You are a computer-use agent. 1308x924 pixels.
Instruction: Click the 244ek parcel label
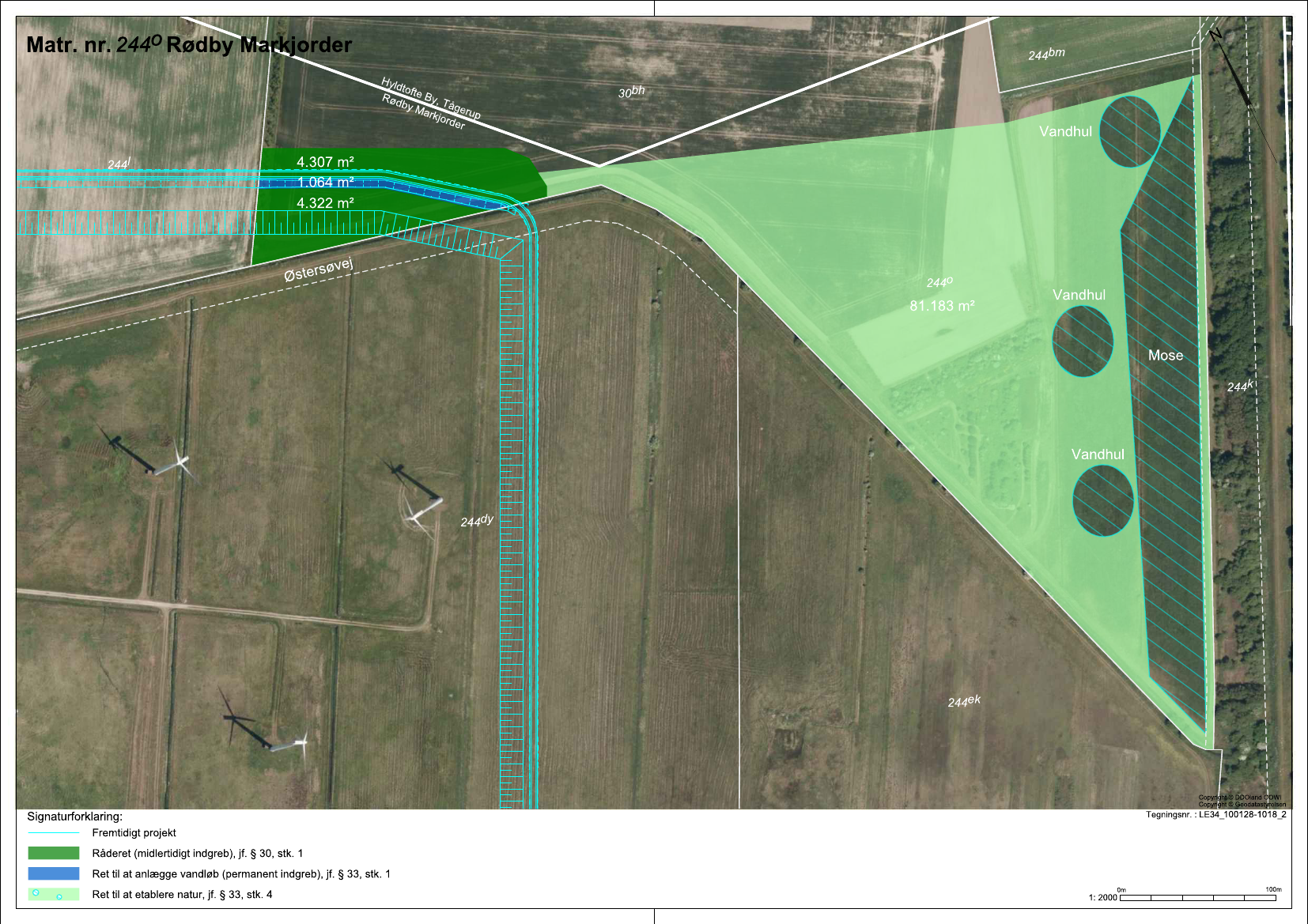(964, 701)
